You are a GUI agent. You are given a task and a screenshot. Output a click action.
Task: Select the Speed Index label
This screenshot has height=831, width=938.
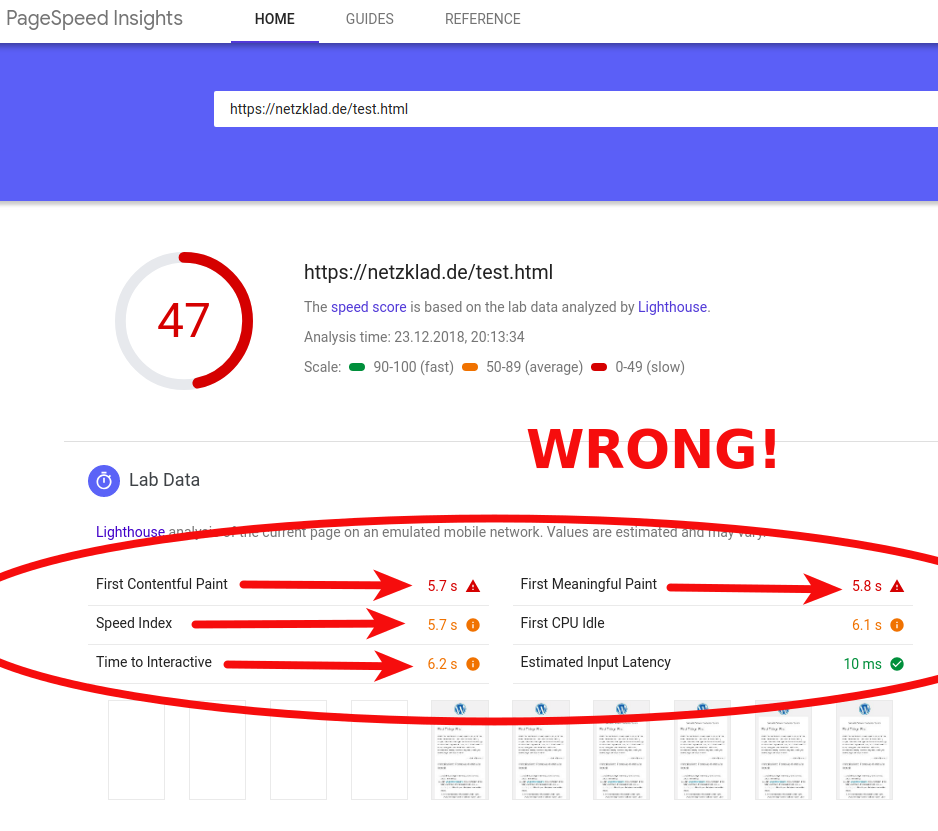pos(134,623)
